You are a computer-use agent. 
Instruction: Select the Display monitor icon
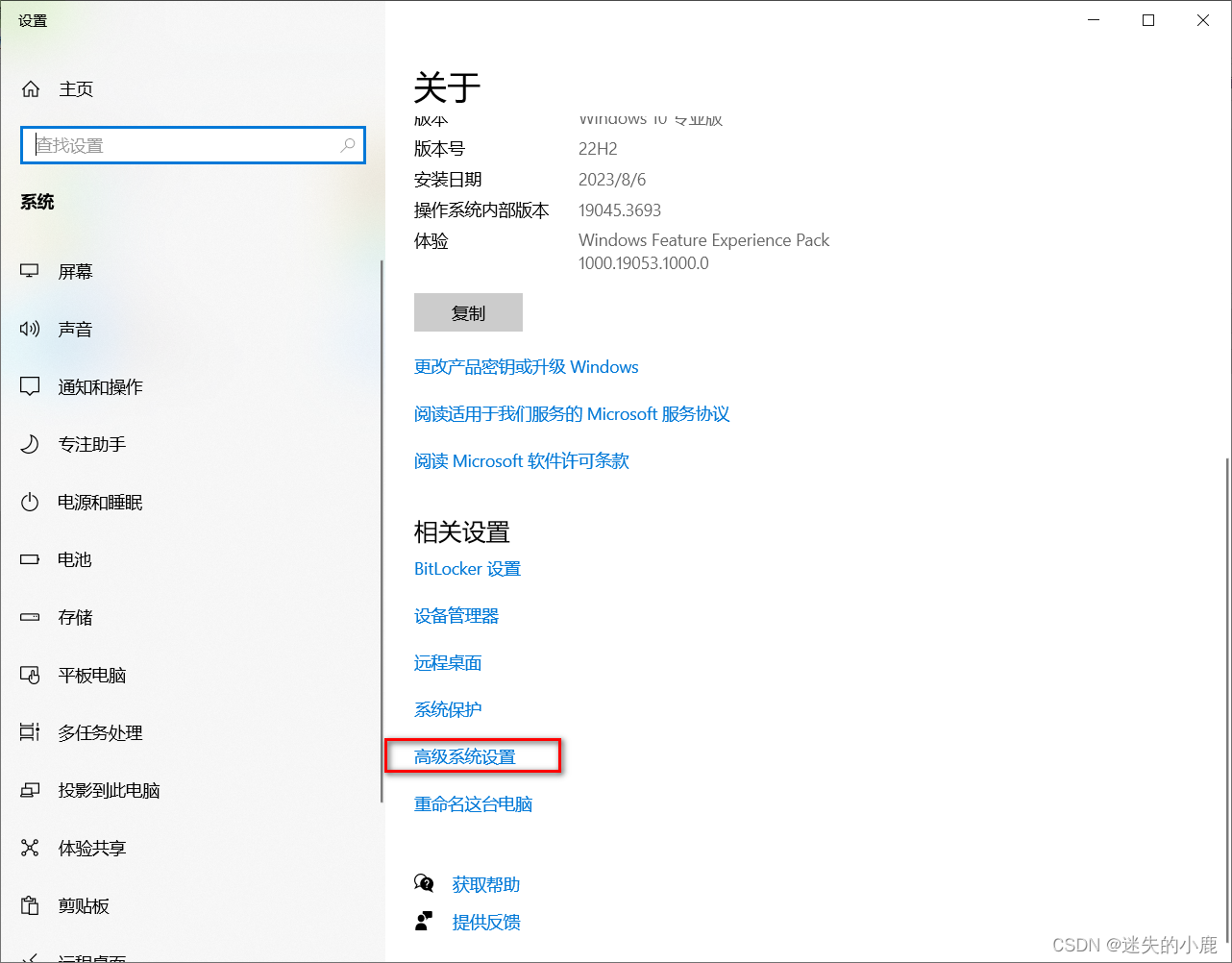(30, 272)
